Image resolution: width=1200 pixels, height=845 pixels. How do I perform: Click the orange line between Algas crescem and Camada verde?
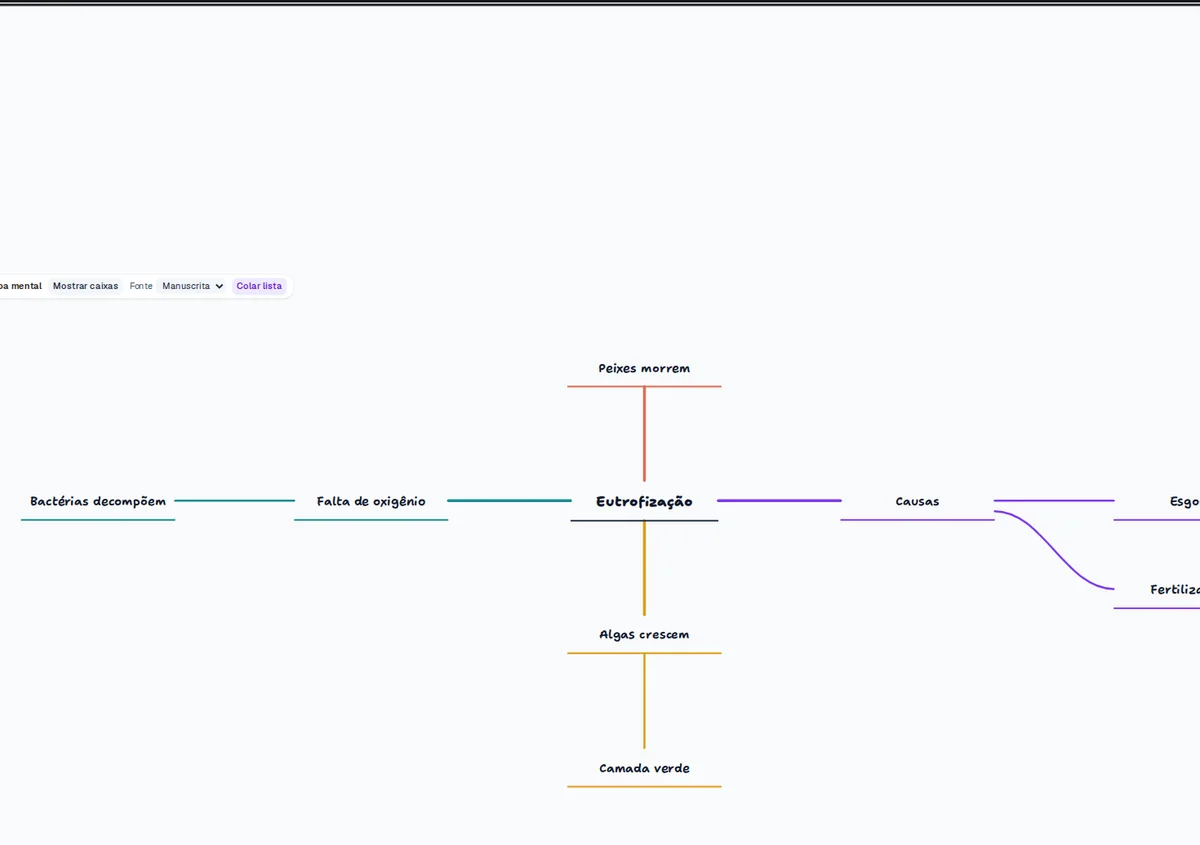pos(644,701)
